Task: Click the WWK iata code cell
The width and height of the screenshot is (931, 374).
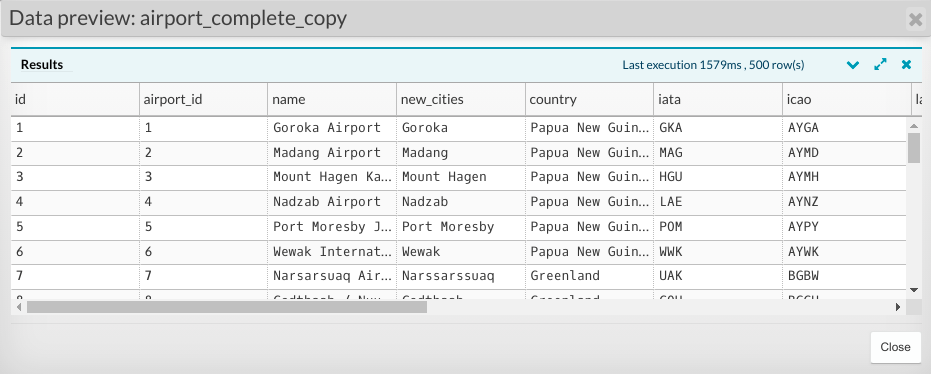Action: (718, 252)
